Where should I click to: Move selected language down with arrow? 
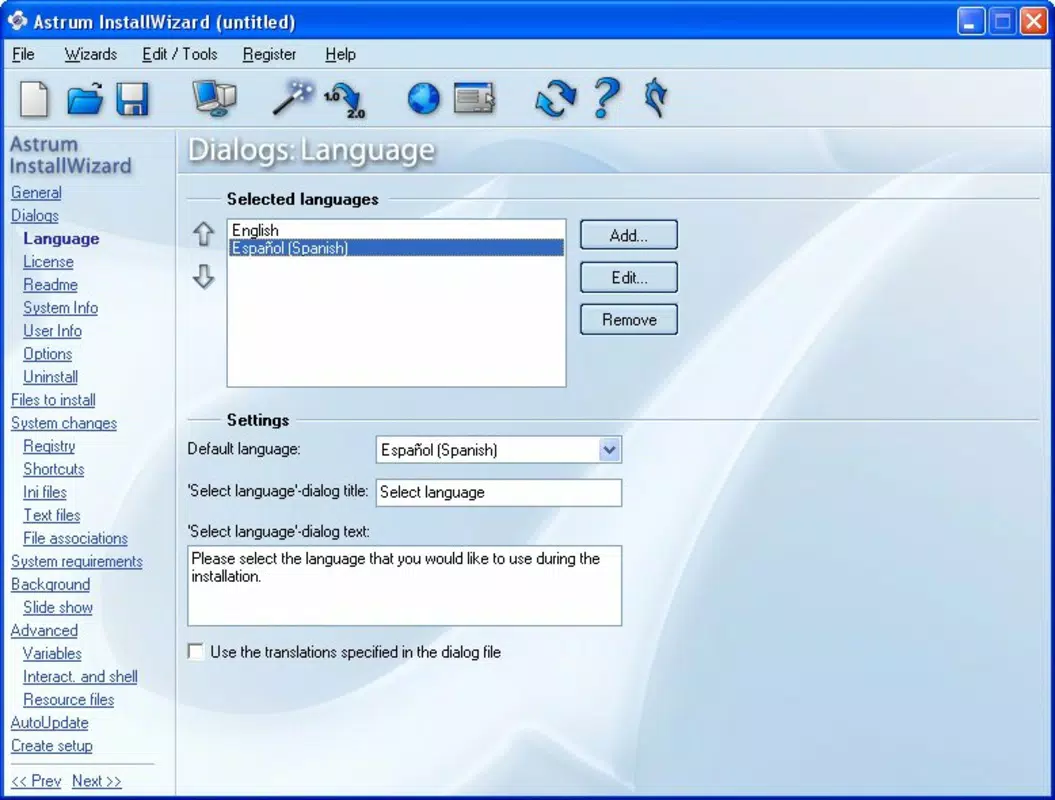pos(203,276)
